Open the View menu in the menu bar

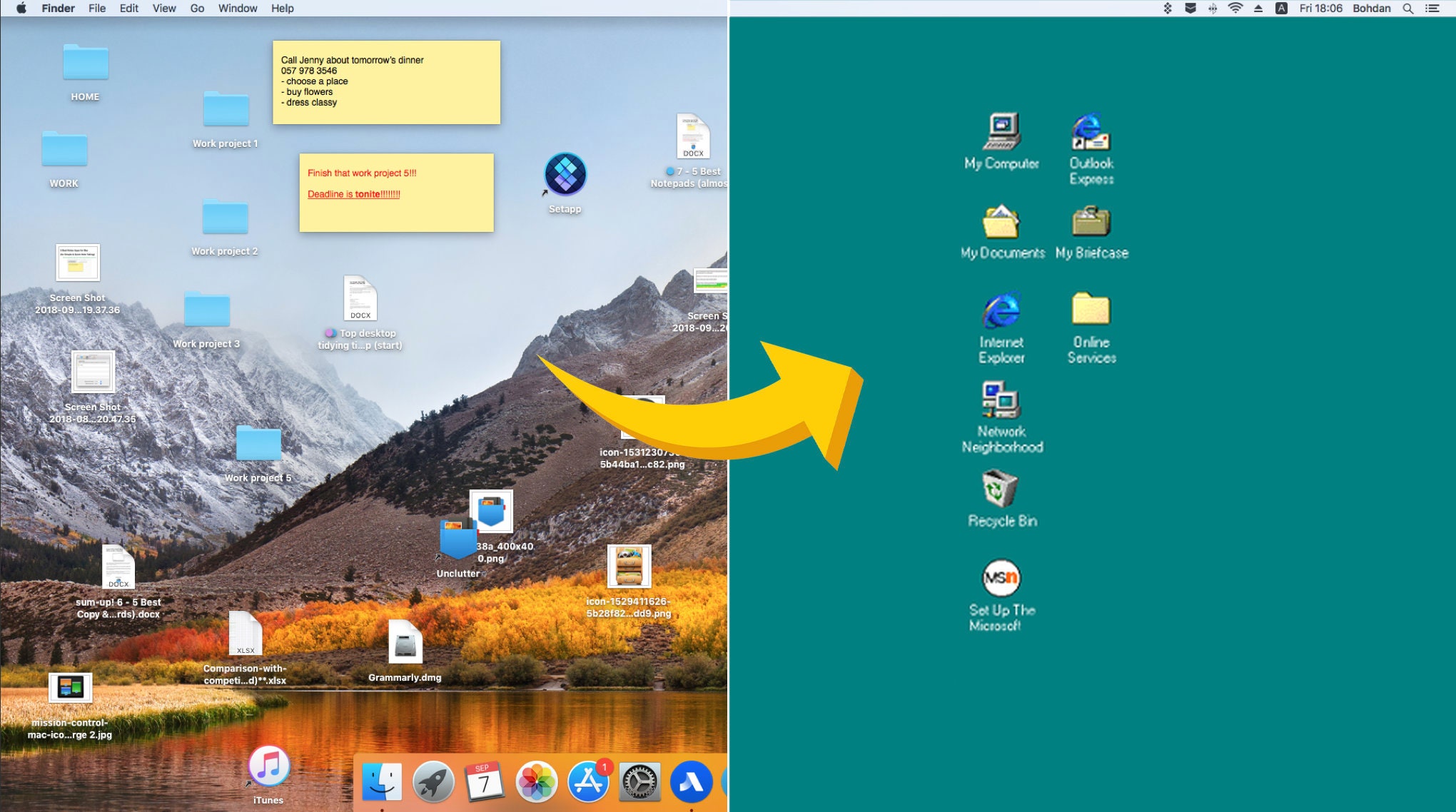[x=163, y=8]
